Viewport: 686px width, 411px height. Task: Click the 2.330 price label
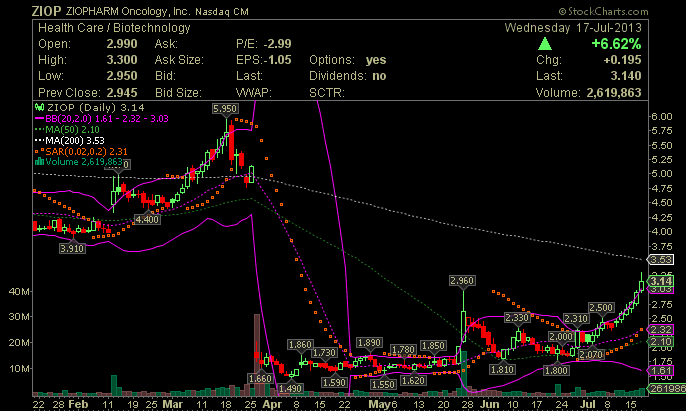517,318
